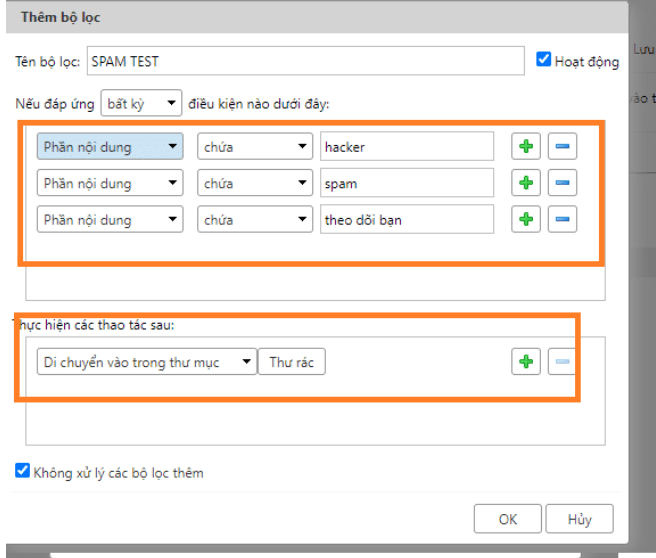The width and height of the screenshot is (656, 558).
Task: Cancel with the 'Hủy' button
Action: pos(579,519)
